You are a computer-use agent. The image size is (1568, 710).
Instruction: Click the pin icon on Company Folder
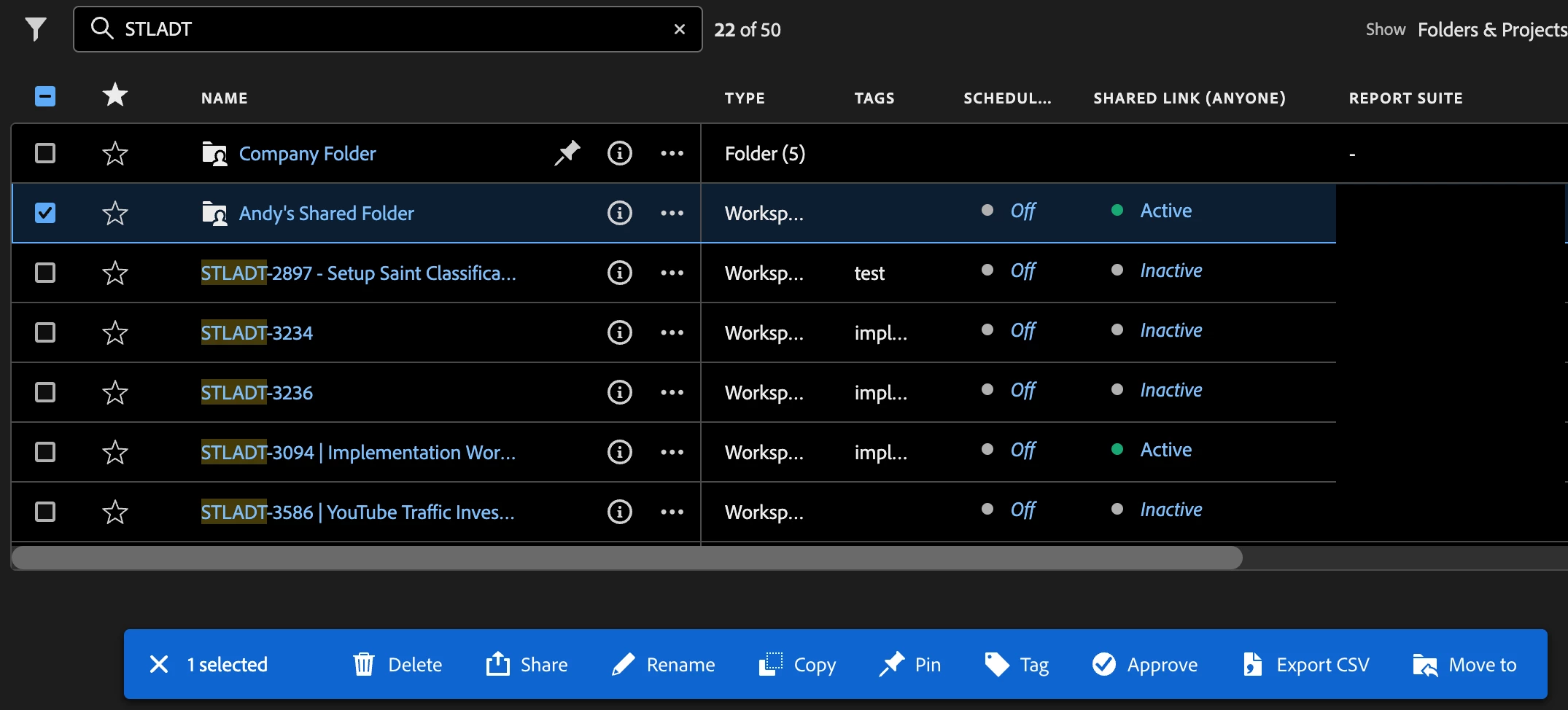[567, 153]
